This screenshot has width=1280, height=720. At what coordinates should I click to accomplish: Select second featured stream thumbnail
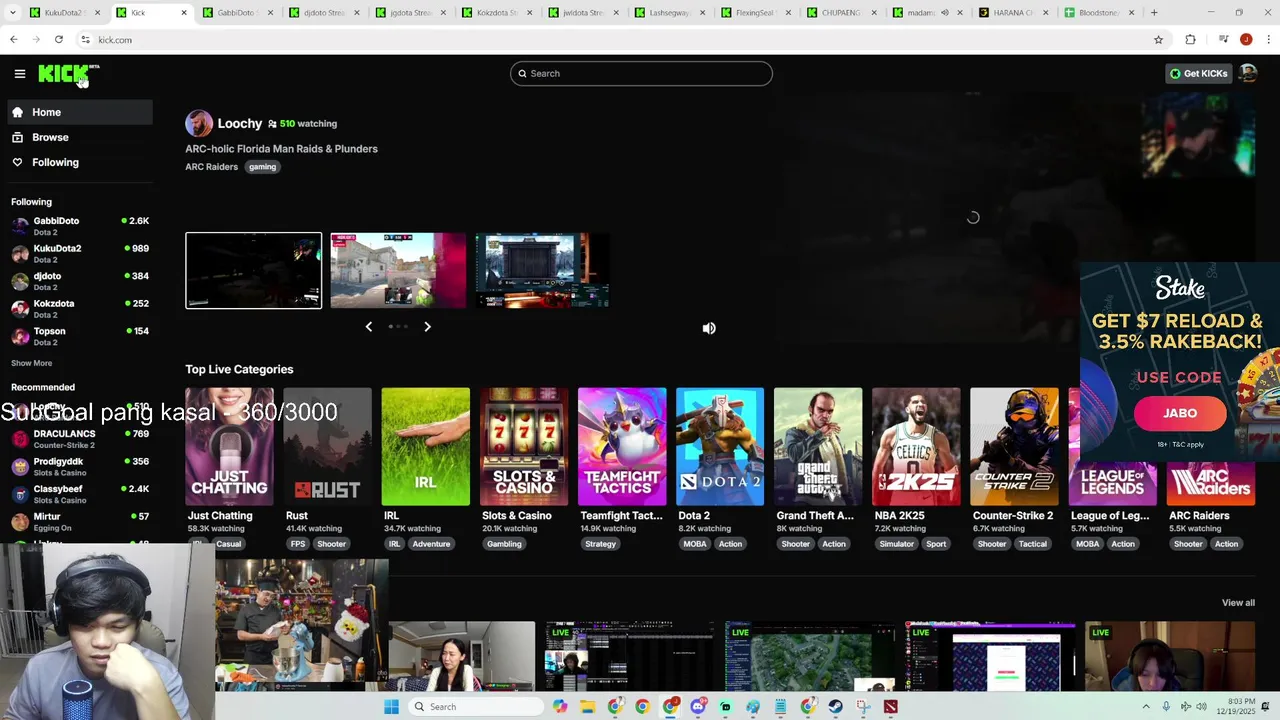[x=398, y=271]
